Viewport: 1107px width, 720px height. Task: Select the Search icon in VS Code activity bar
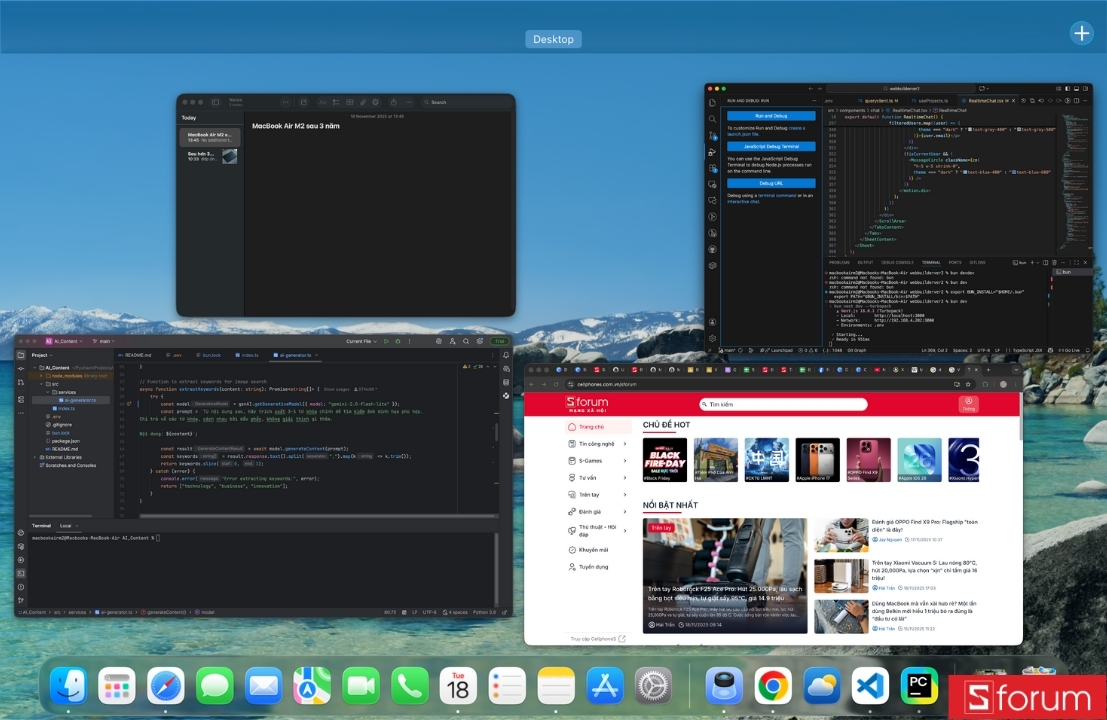click(712, 118)
